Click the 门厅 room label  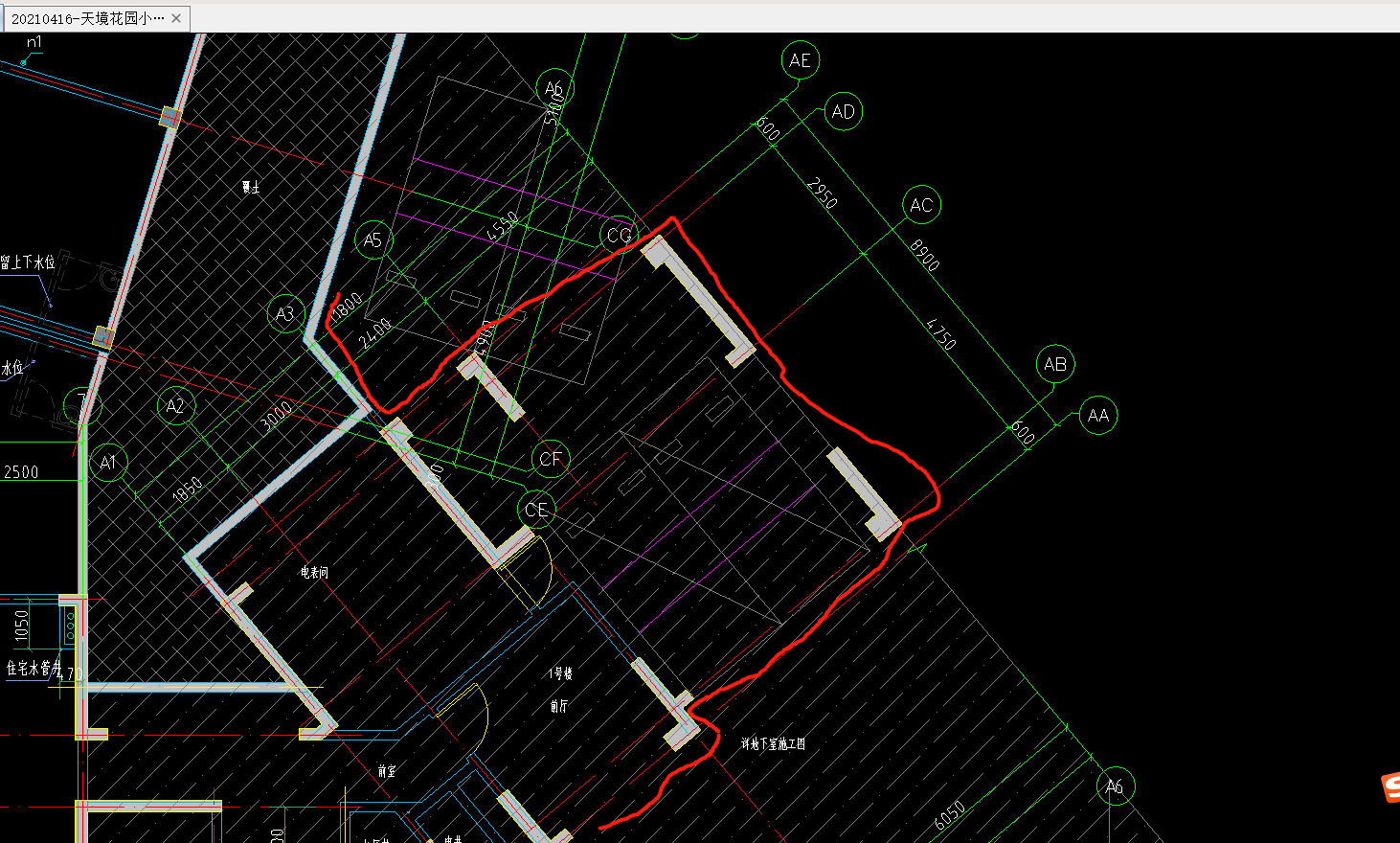click(x=559, y=706)
